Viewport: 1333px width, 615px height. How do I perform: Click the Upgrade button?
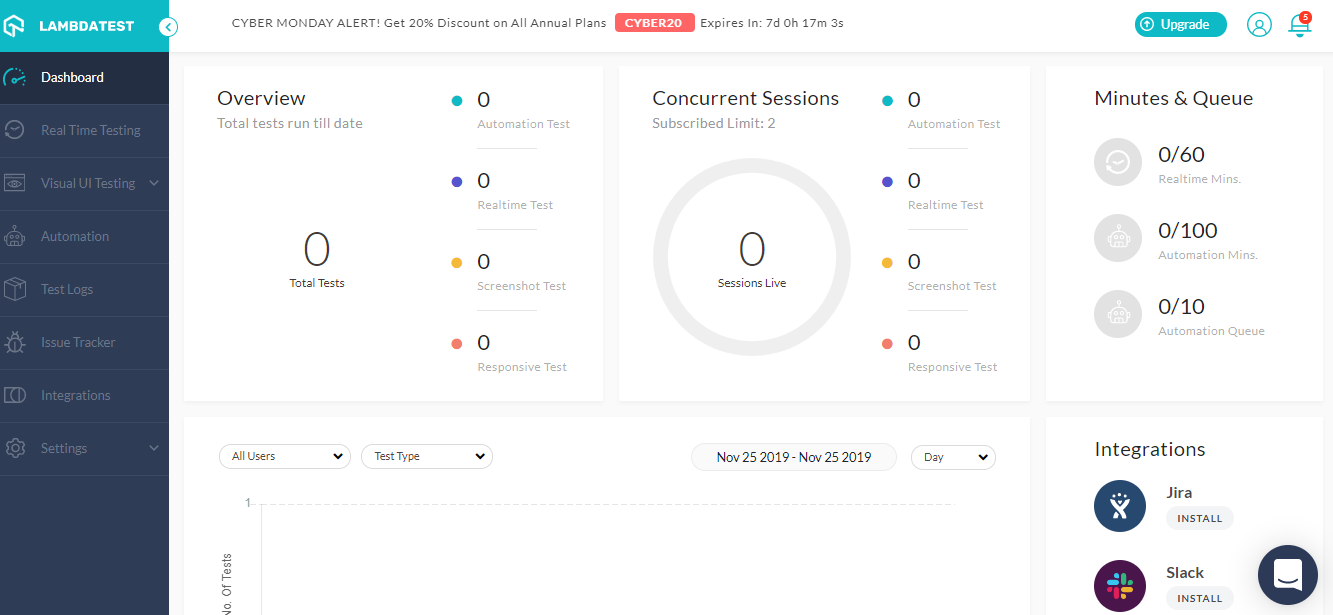(1180, 25)
